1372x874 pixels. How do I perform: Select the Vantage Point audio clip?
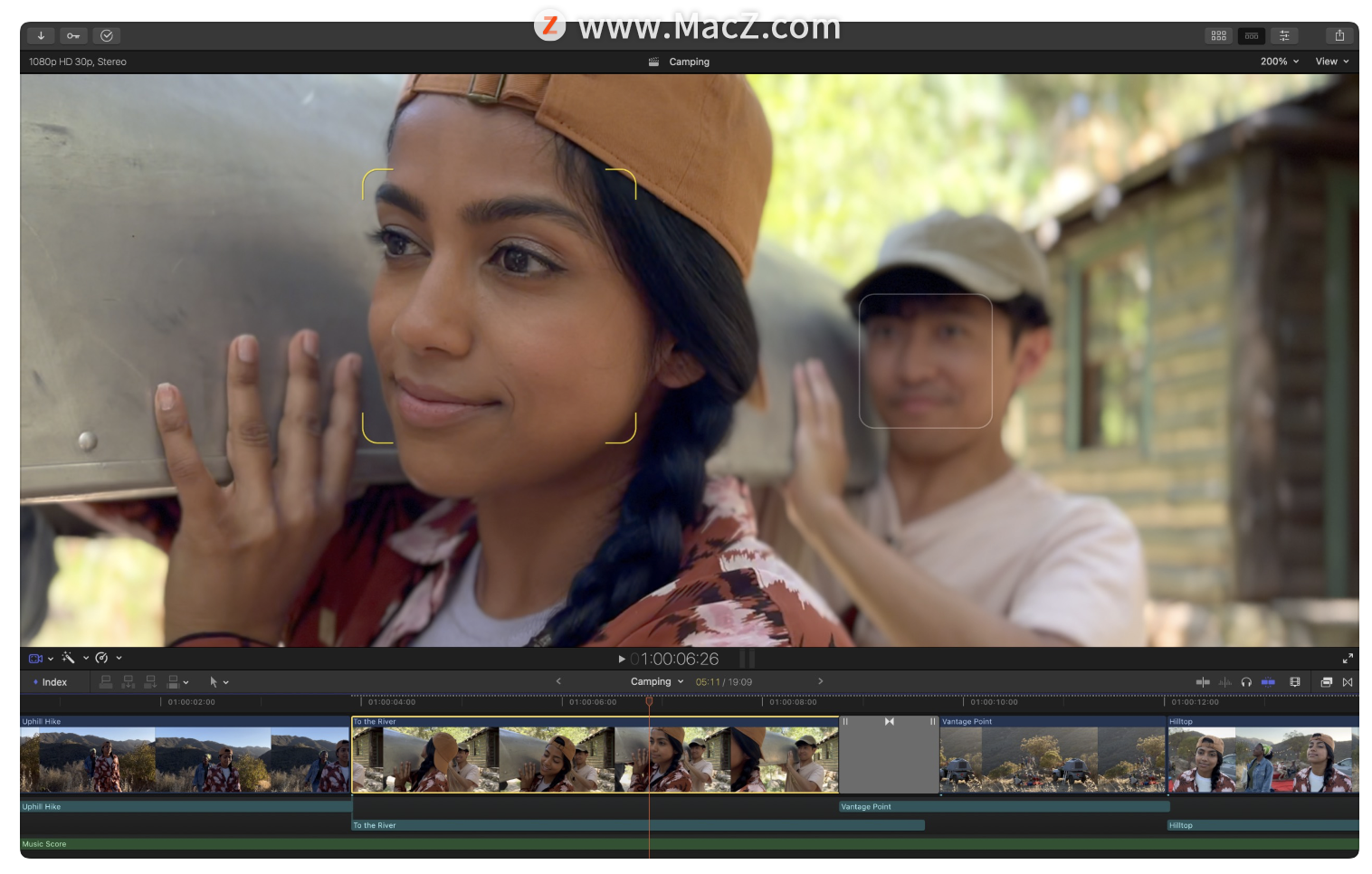click(1005, 806)
